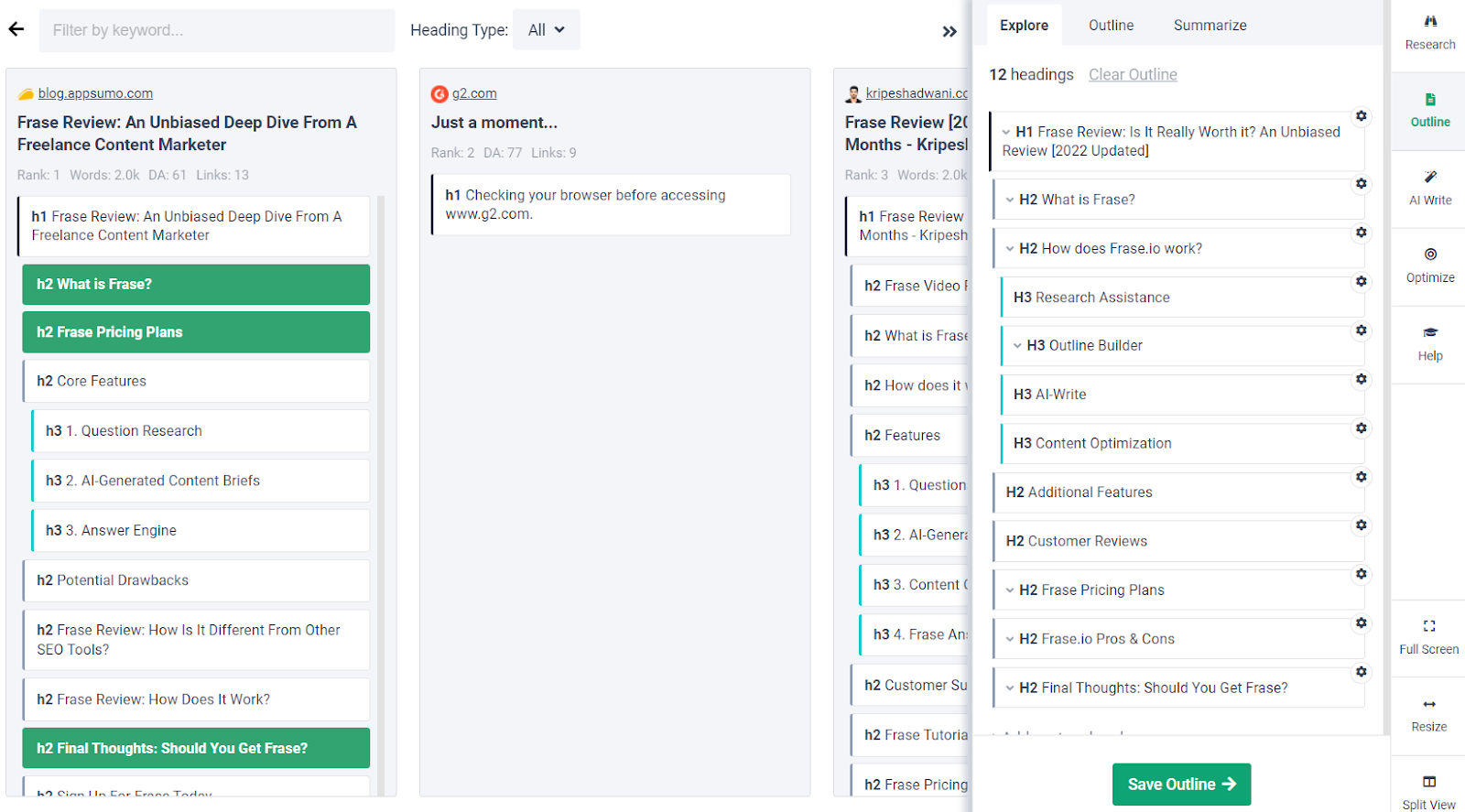Open gear settings for 'What is Frase?' heading

coord(1362,184)
